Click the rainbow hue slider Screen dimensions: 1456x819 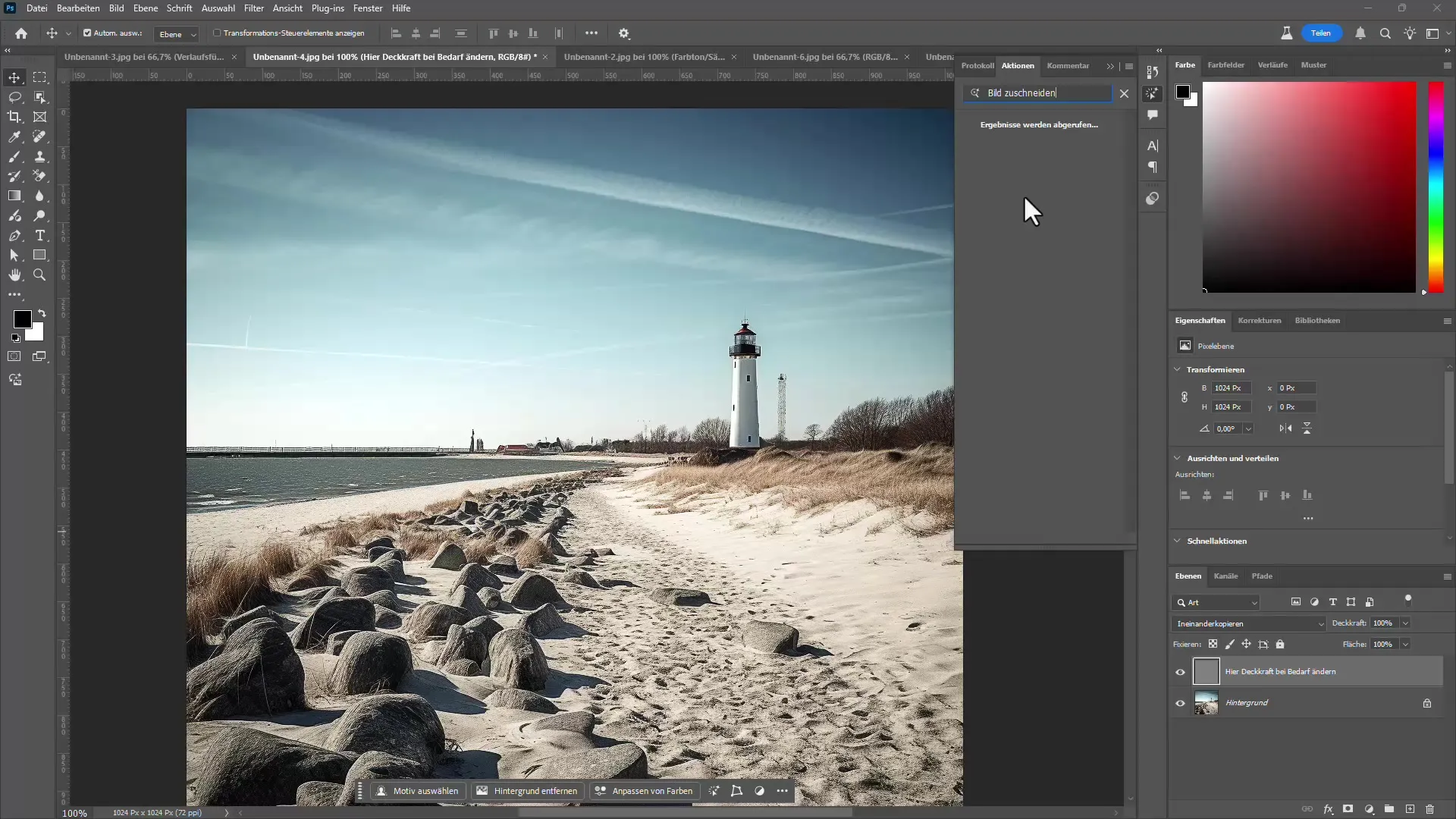[1436, 186]
